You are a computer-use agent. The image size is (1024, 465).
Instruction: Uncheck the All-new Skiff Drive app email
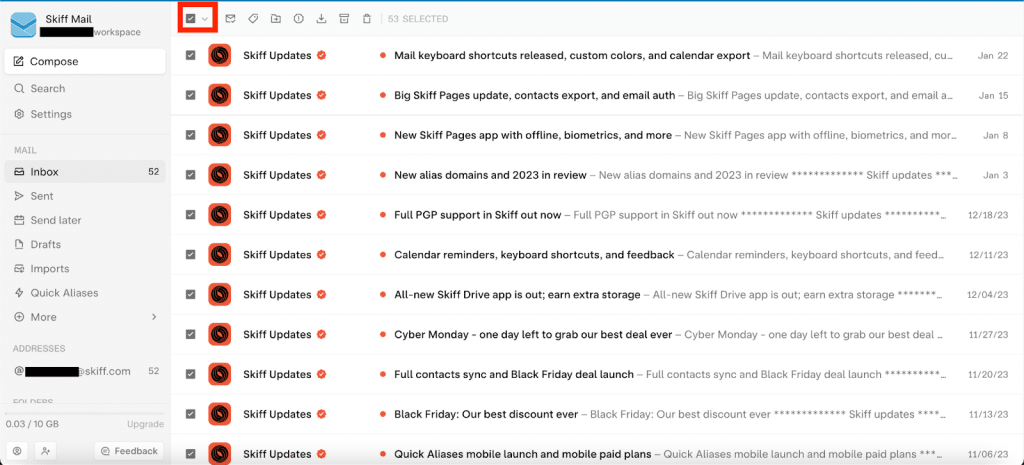[x=190, y=295]
